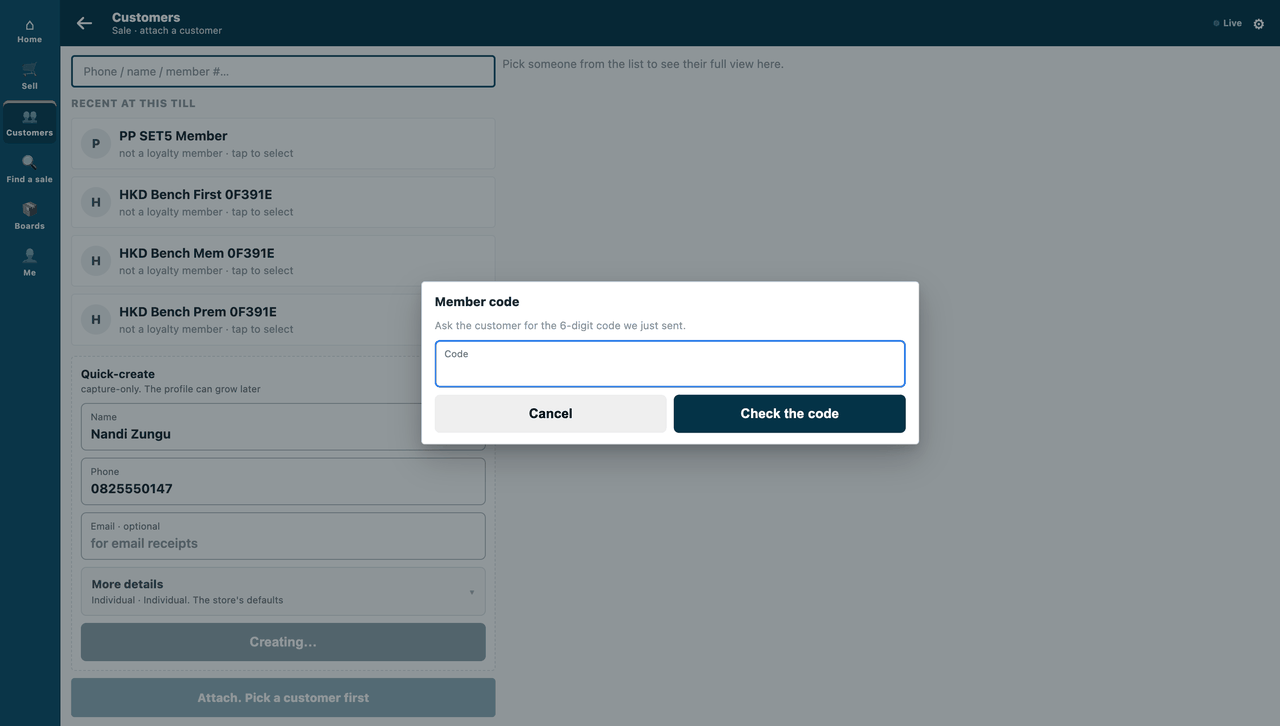This screenshot has width=1280, height=726.
Task: Open the Me profile icon
Action: pyautogui.click(x=29, y=255)
